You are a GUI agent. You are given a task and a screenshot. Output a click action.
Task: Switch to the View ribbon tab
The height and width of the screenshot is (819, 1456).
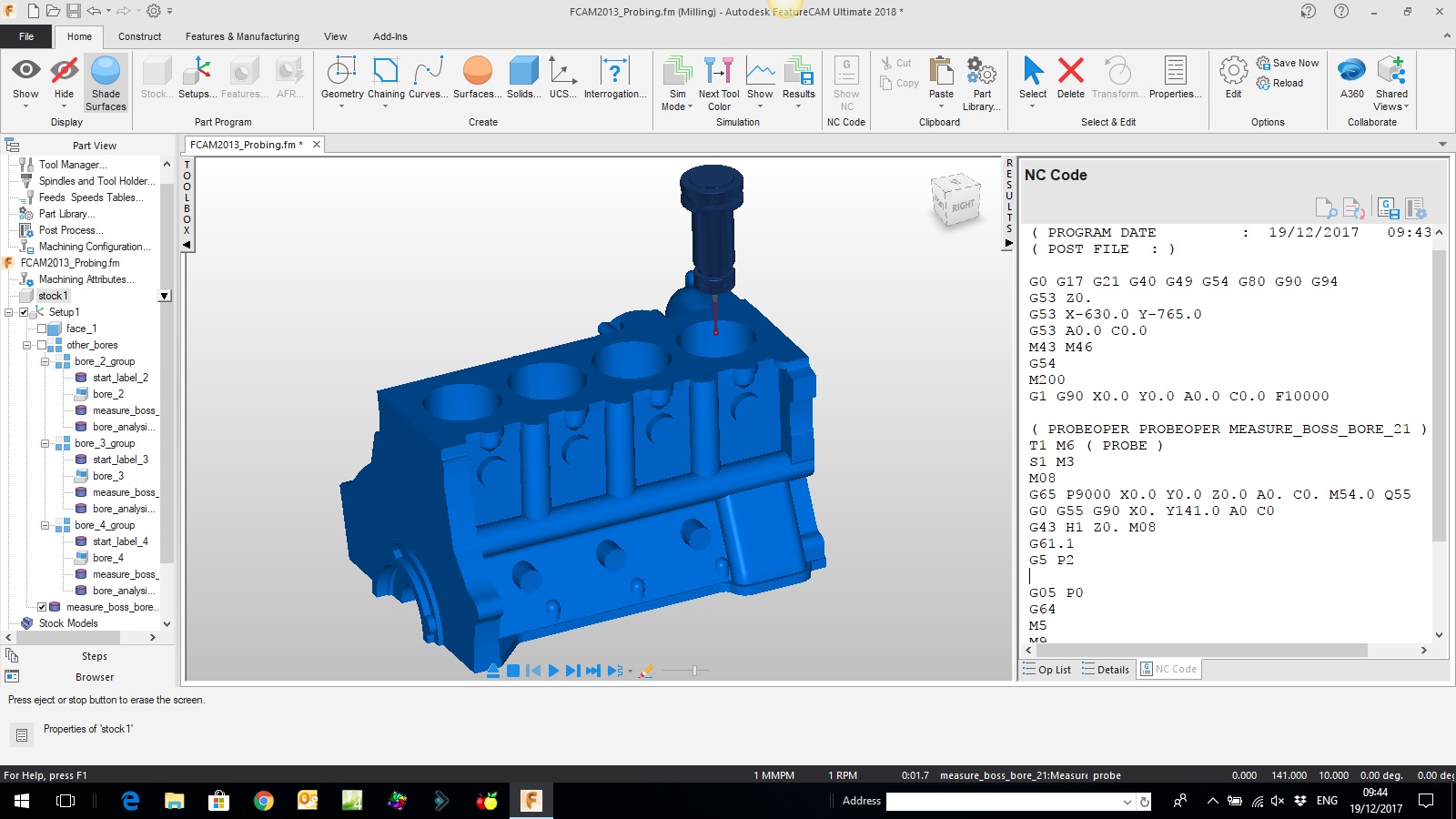[x=335, y=36]
